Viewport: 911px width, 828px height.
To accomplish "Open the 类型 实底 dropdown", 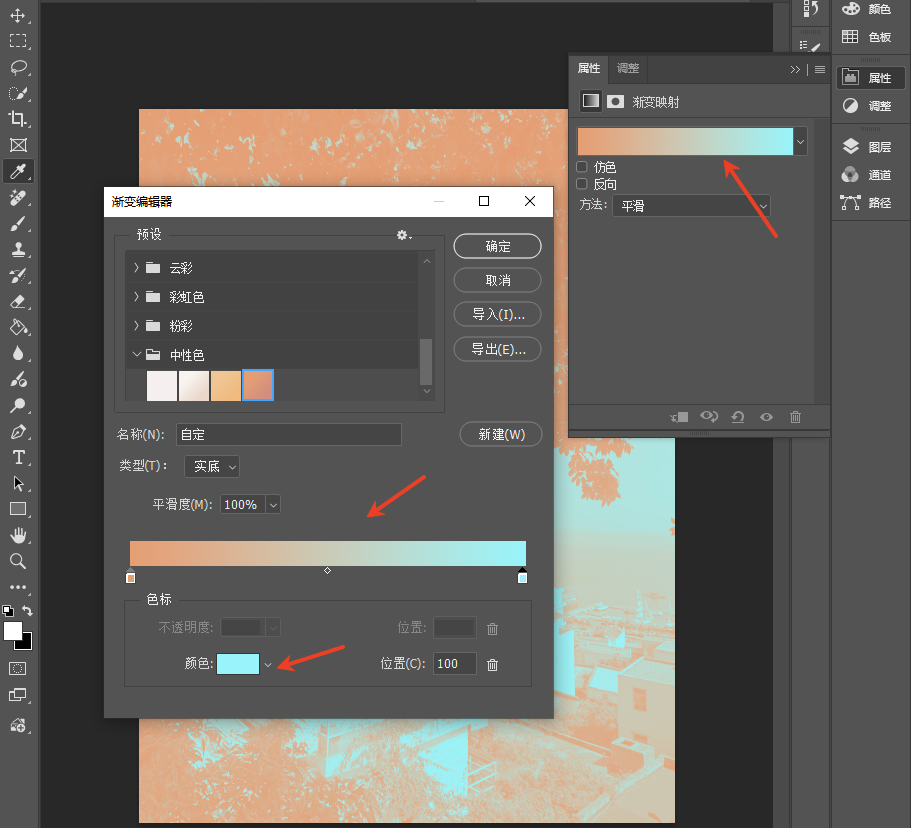I will pyautogui.click(x=211, y=466).
